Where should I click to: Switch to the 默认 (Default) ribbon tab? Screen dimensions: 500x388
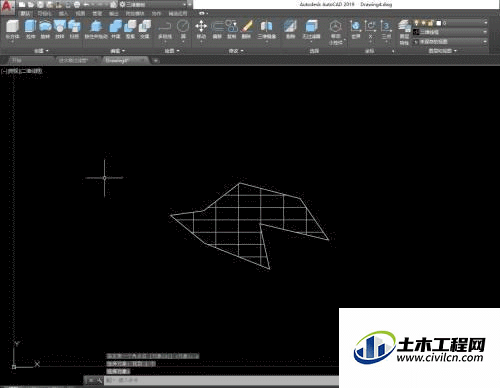(x=25, y=13)
